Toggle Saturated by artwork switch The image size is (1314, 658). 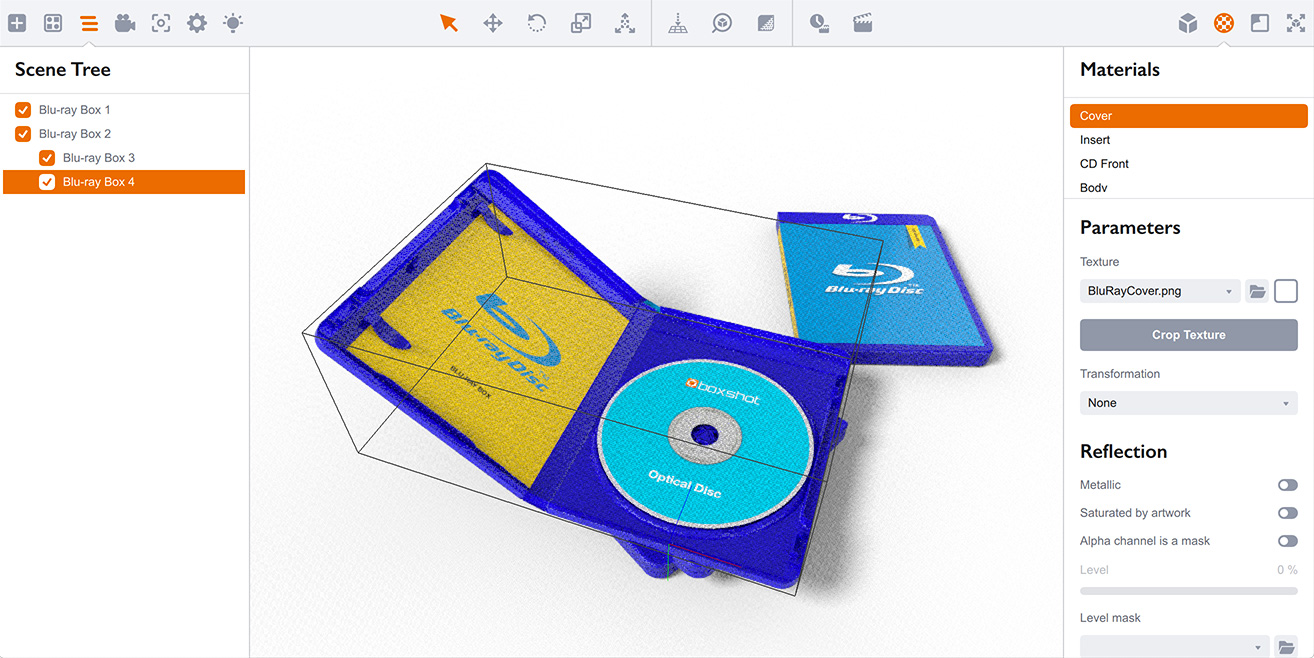(1288, 513)
